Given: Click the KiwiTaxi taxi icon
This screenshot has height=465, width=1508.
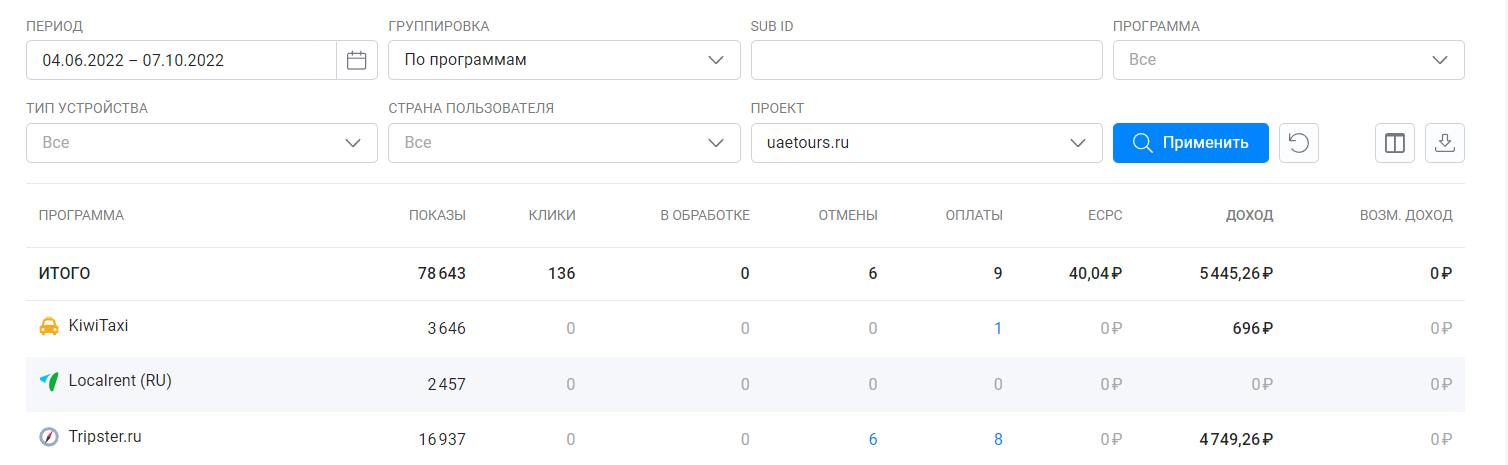Looking at the screenshot, I should point(48,326).
